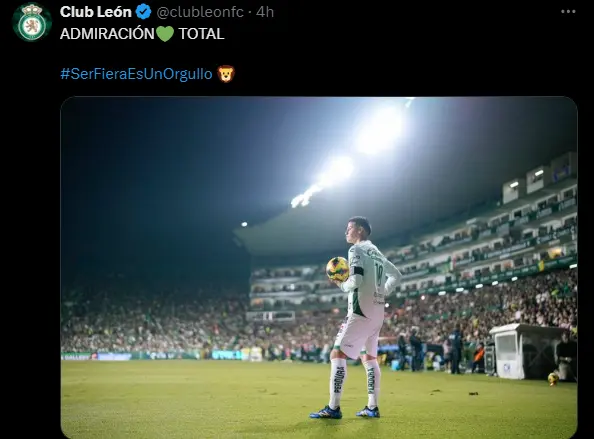594x439 pixels.
Task: Click the green heart emoji
Action: 165,34
